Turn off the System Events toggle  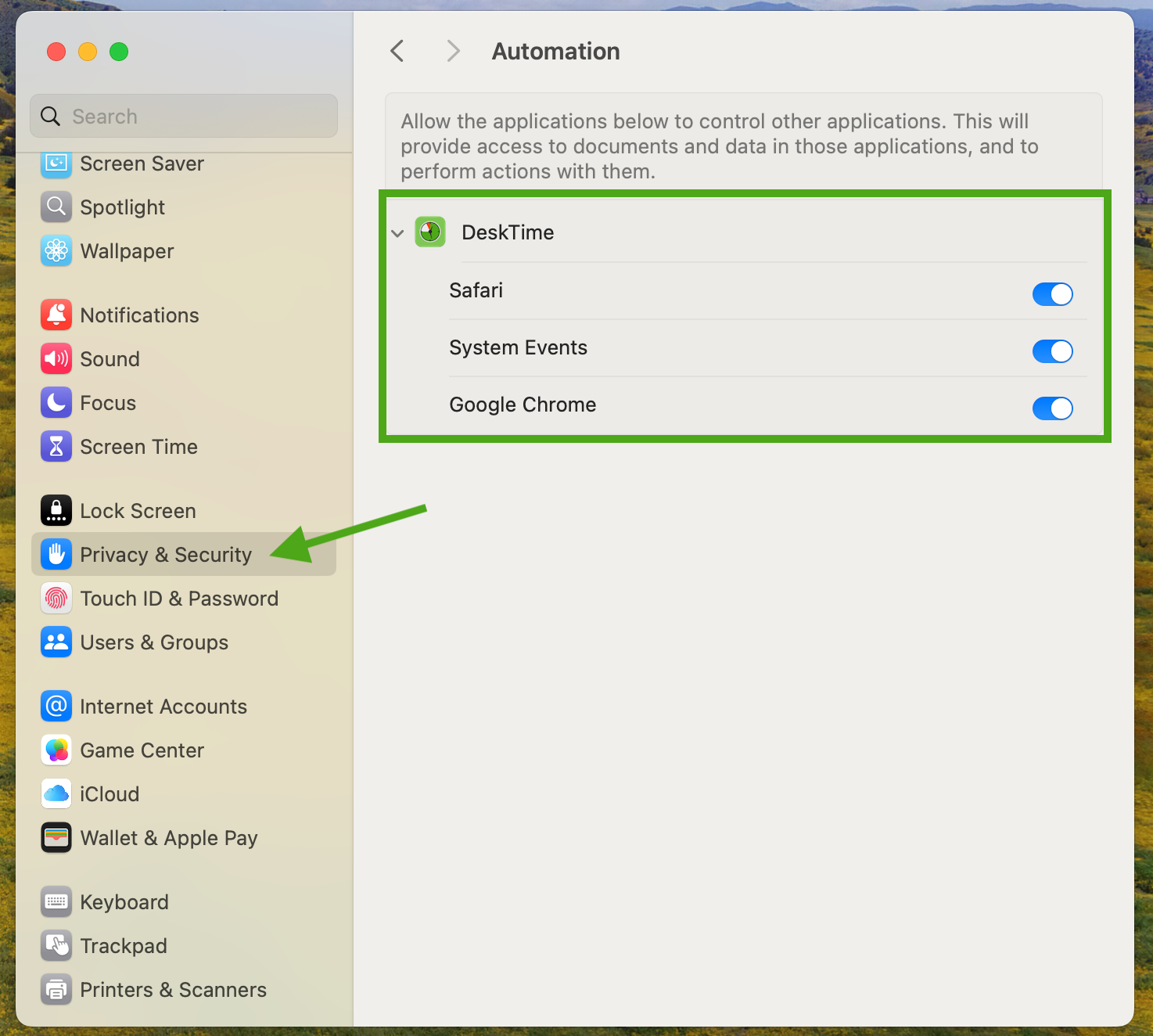1052,351
